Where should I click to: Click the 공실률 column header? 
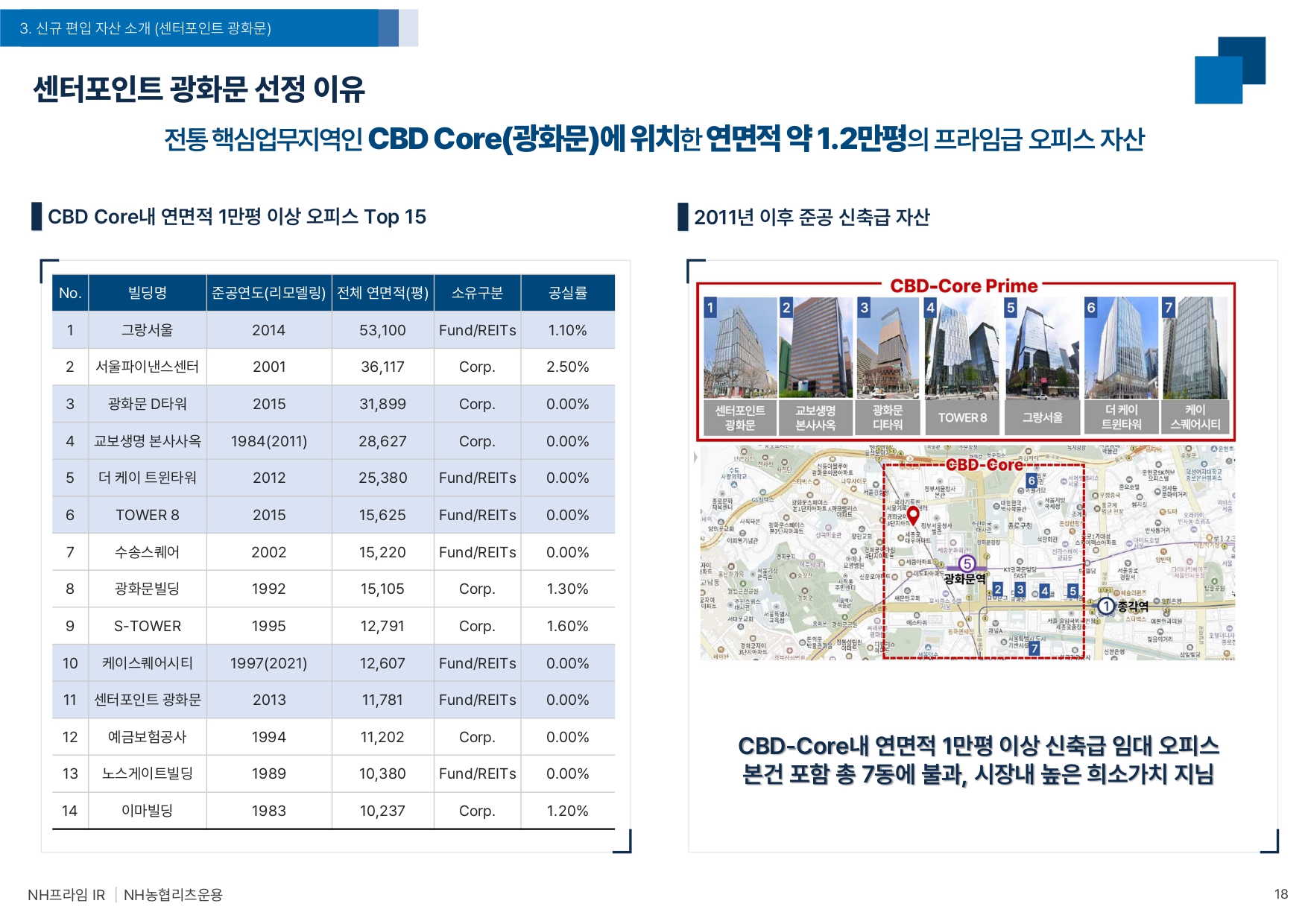(x=567, y=293)
